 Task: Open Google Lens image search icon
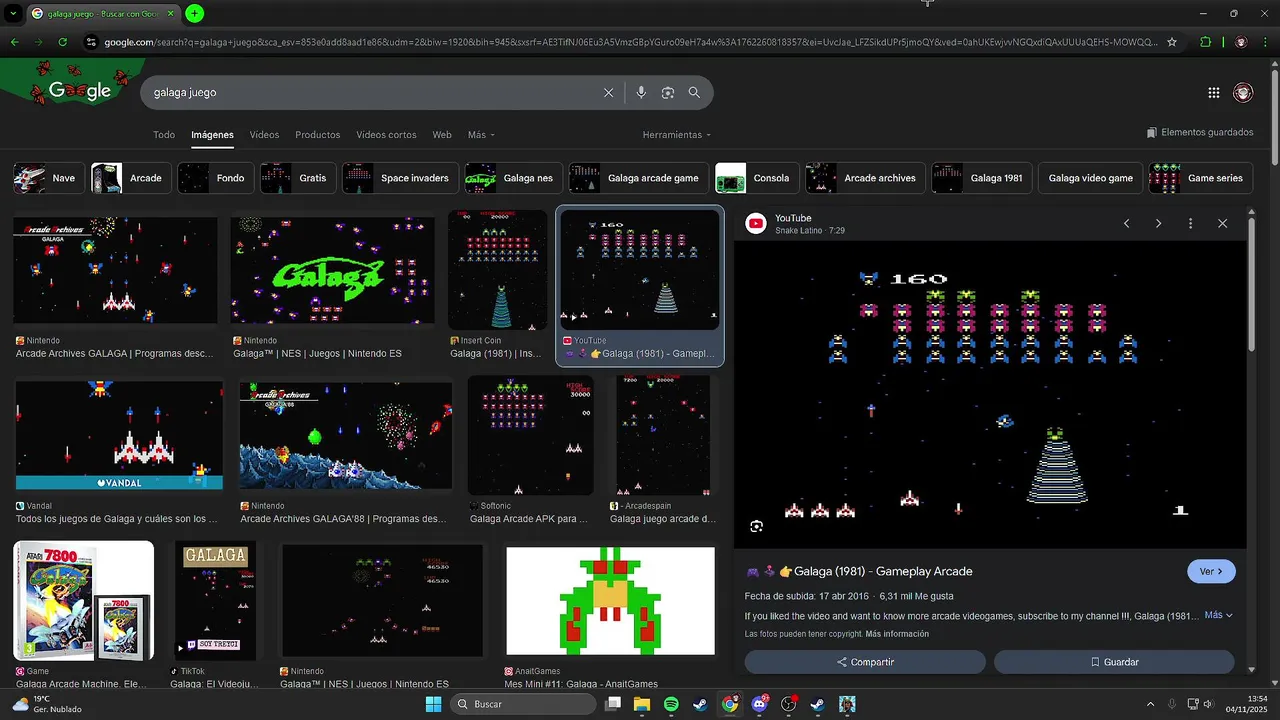(x=668, y=93)
